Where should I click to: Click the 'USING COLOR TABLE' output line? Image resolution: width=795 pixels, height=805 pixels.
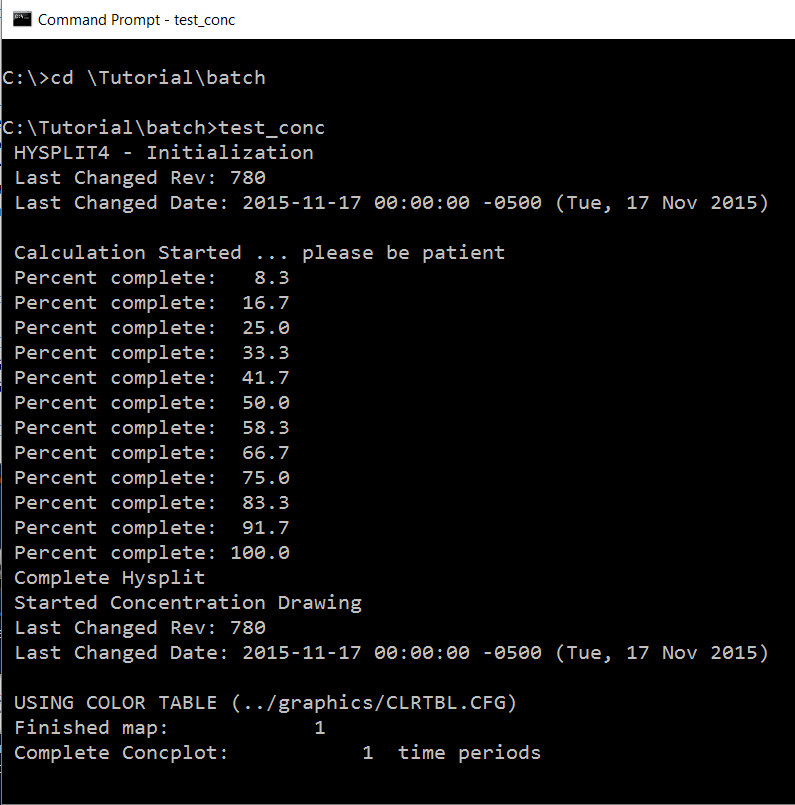tap(265, 702)
